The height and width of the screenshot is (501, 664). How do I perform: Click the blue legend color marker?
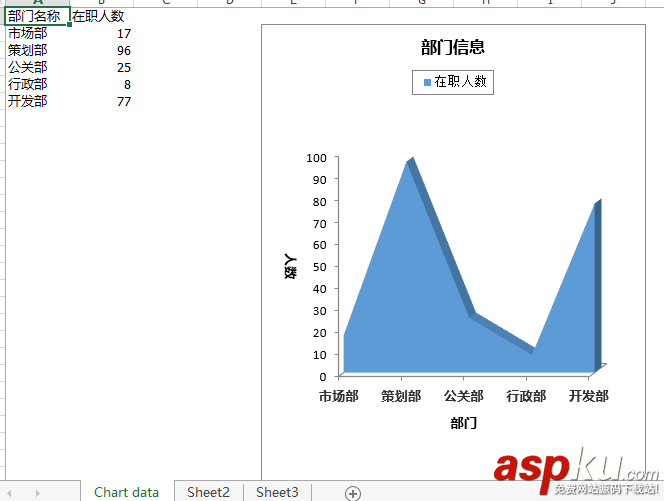click(x=427, y=82)
